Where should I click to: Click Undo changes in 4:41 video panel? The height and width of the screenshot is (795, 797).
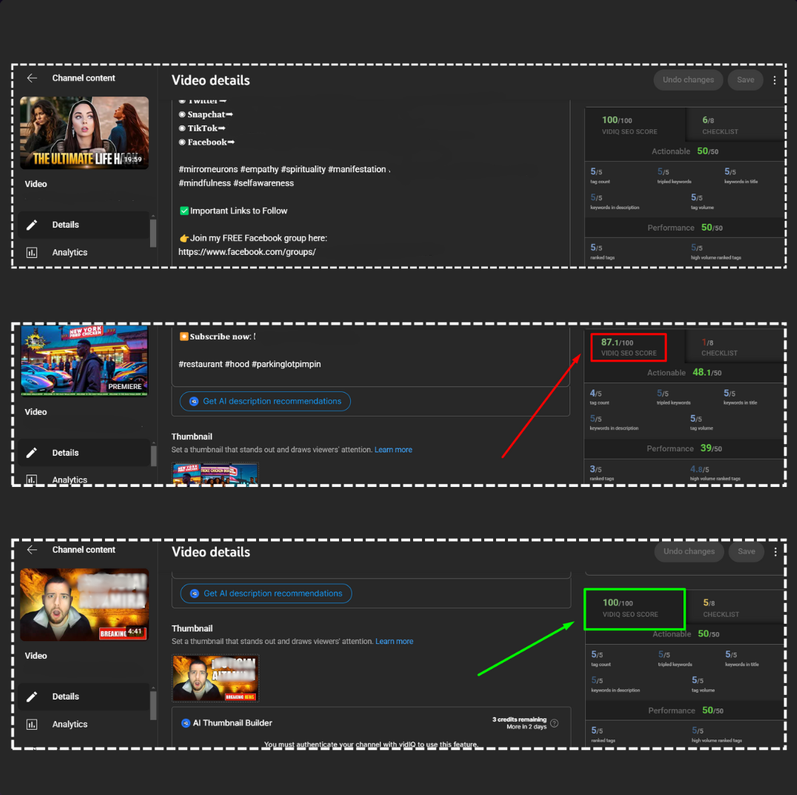click(689, 552)
